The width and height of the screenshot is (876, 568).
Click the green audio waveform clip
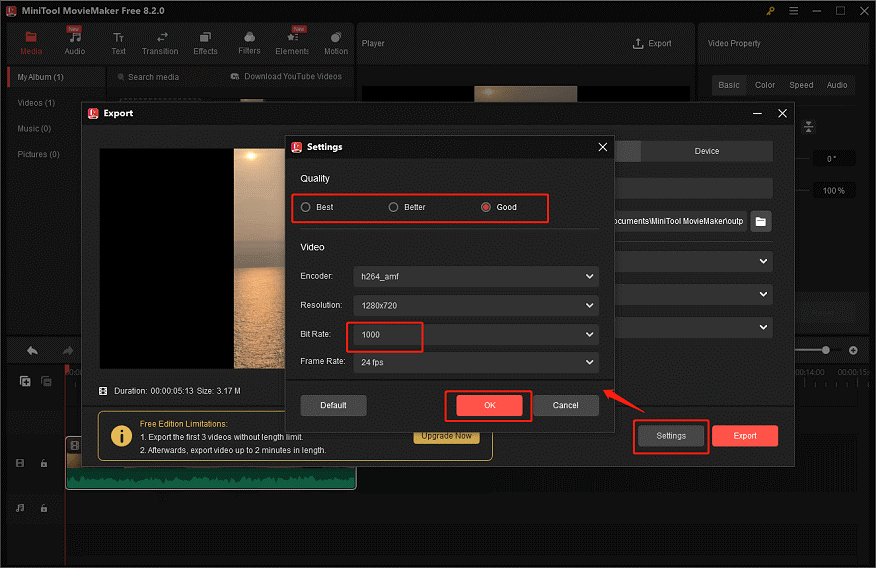click(x=211, y=479)
